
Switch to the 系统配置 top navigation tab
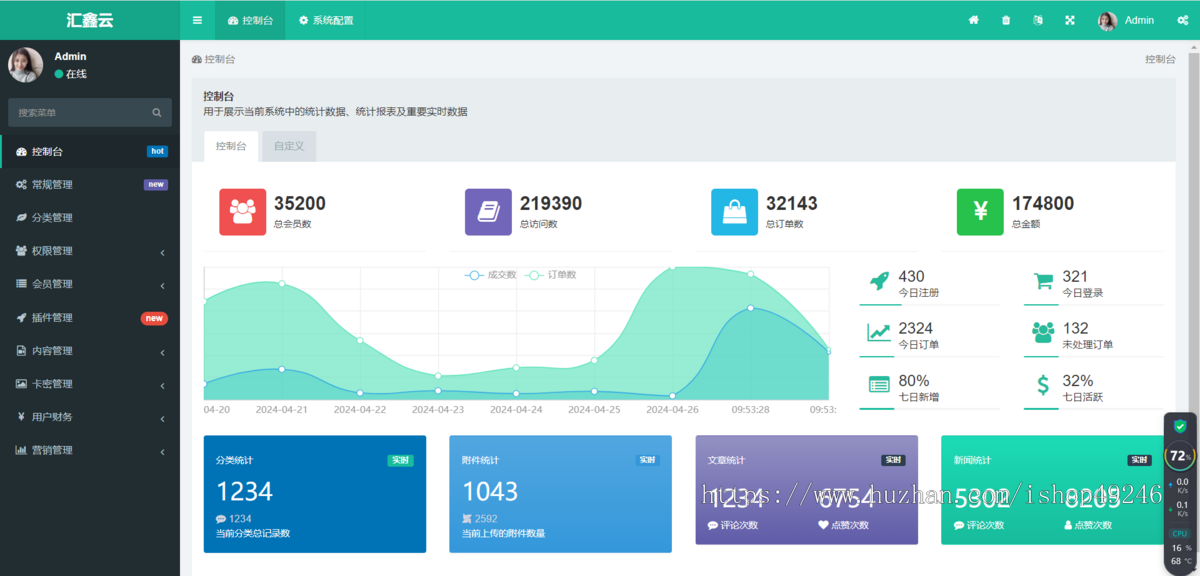[325, 20]
